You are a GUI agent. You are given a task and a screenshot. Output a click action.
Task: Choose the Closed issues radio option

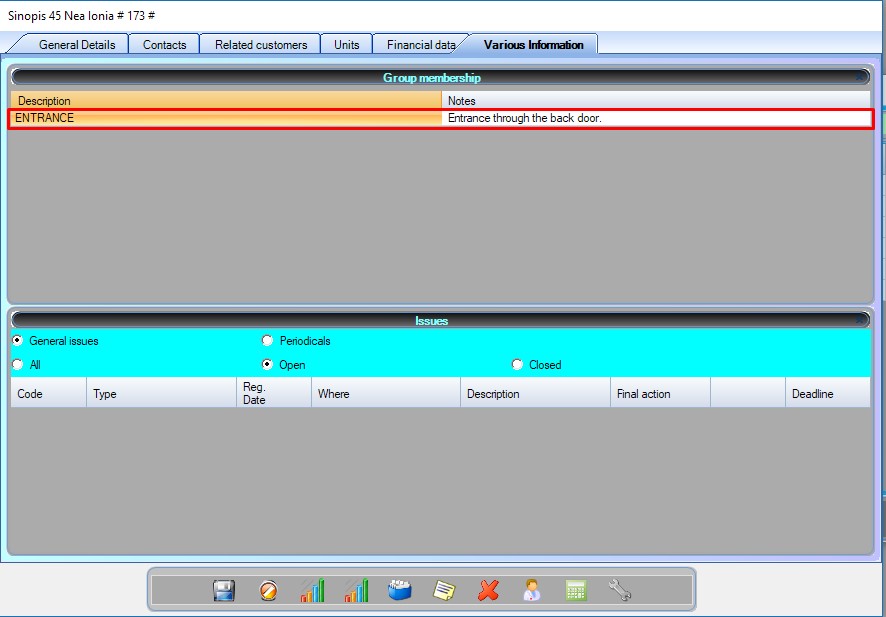(x=517, y=365)
